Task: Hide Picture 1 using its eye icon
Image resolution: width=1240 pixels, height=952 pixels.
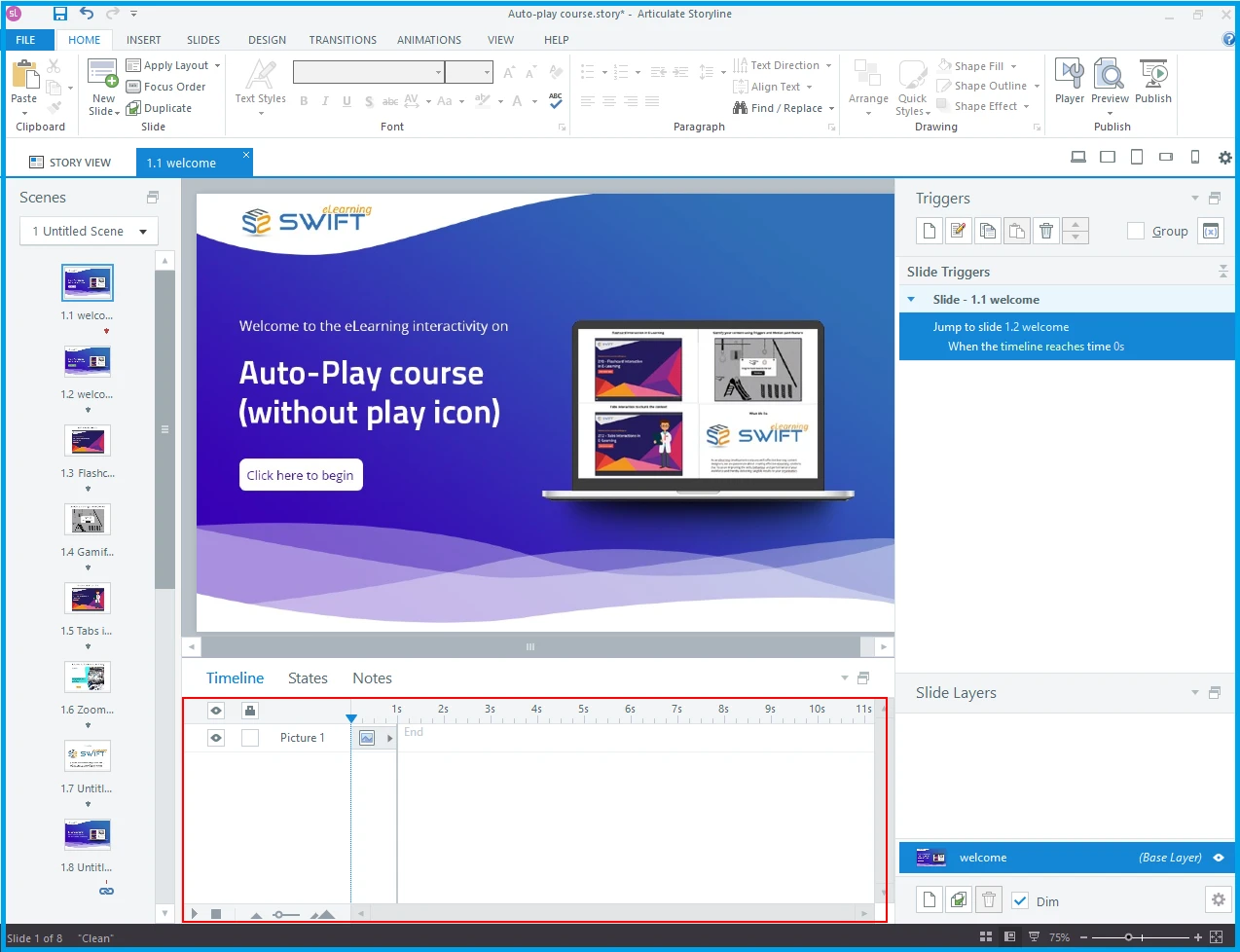Action: (216, 738)
